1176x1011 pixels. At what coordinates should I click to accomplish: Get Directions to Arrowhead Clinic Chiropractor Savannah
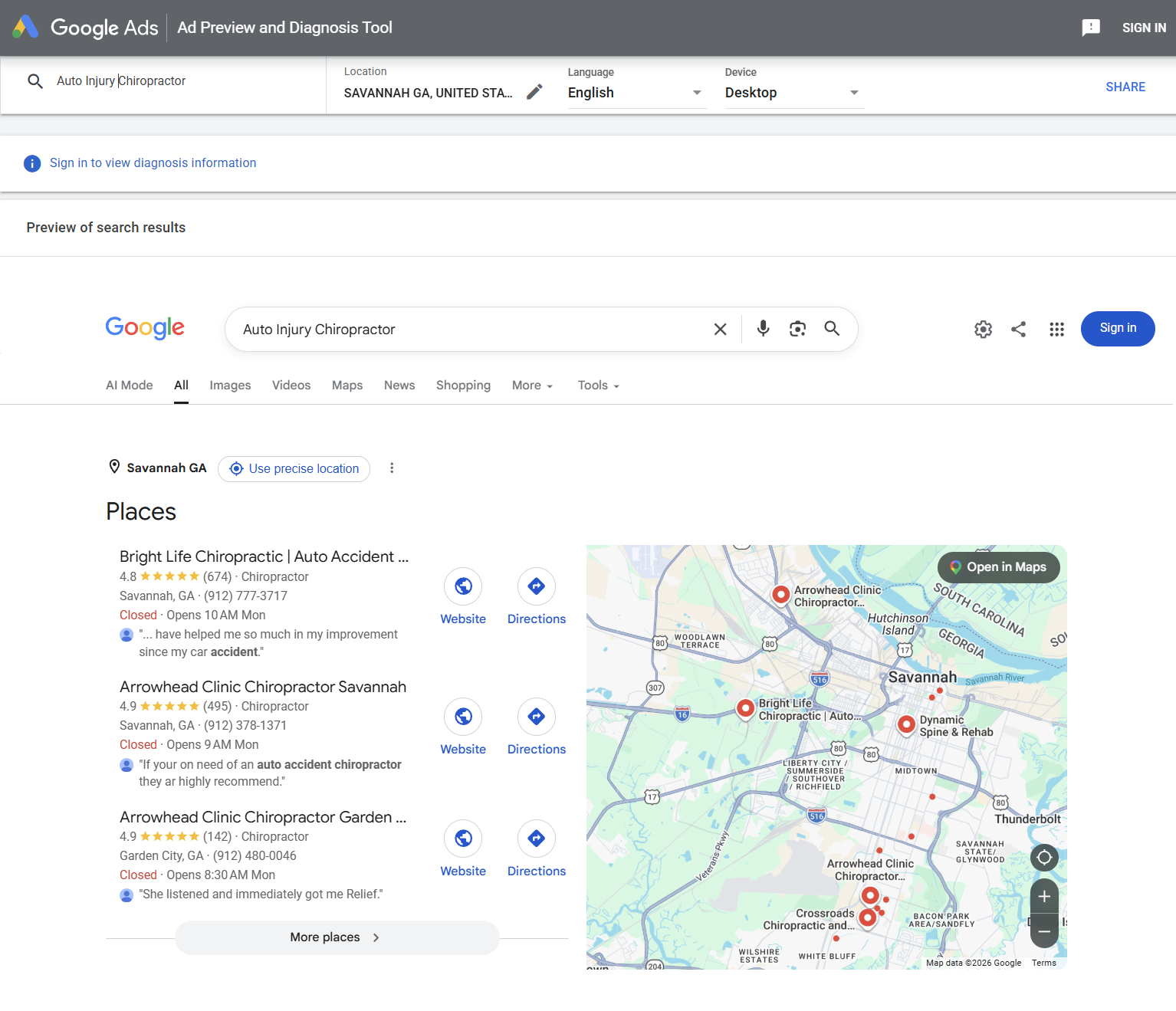(537, 727)
